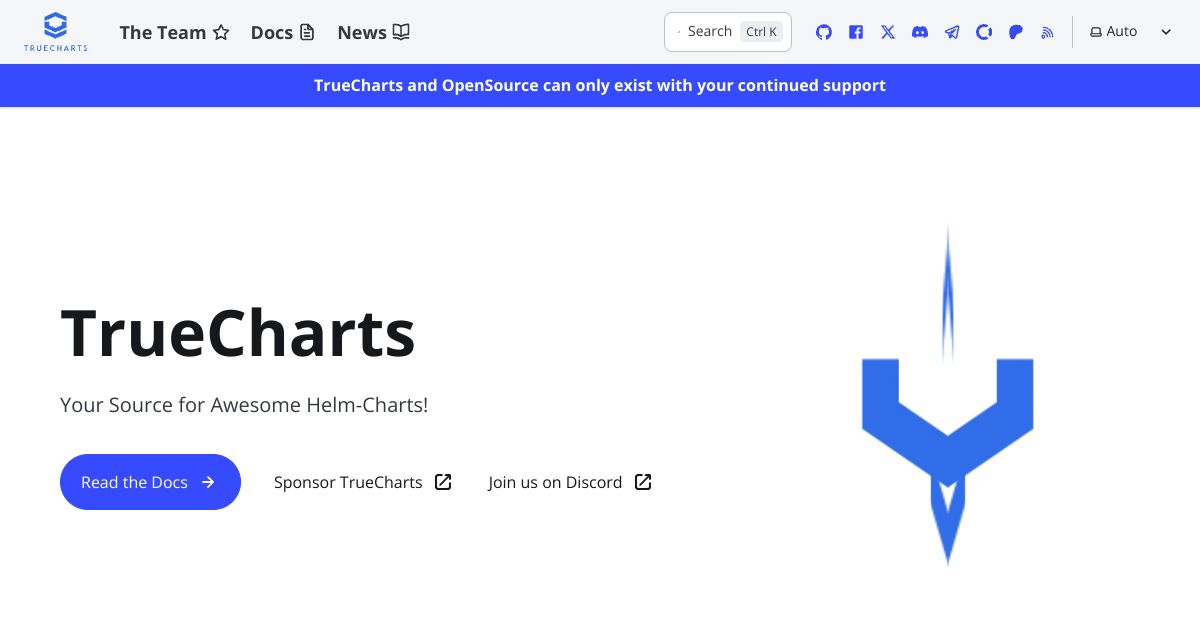Open the Docs navigation item

pyautogui.click(x=283, y=32)
